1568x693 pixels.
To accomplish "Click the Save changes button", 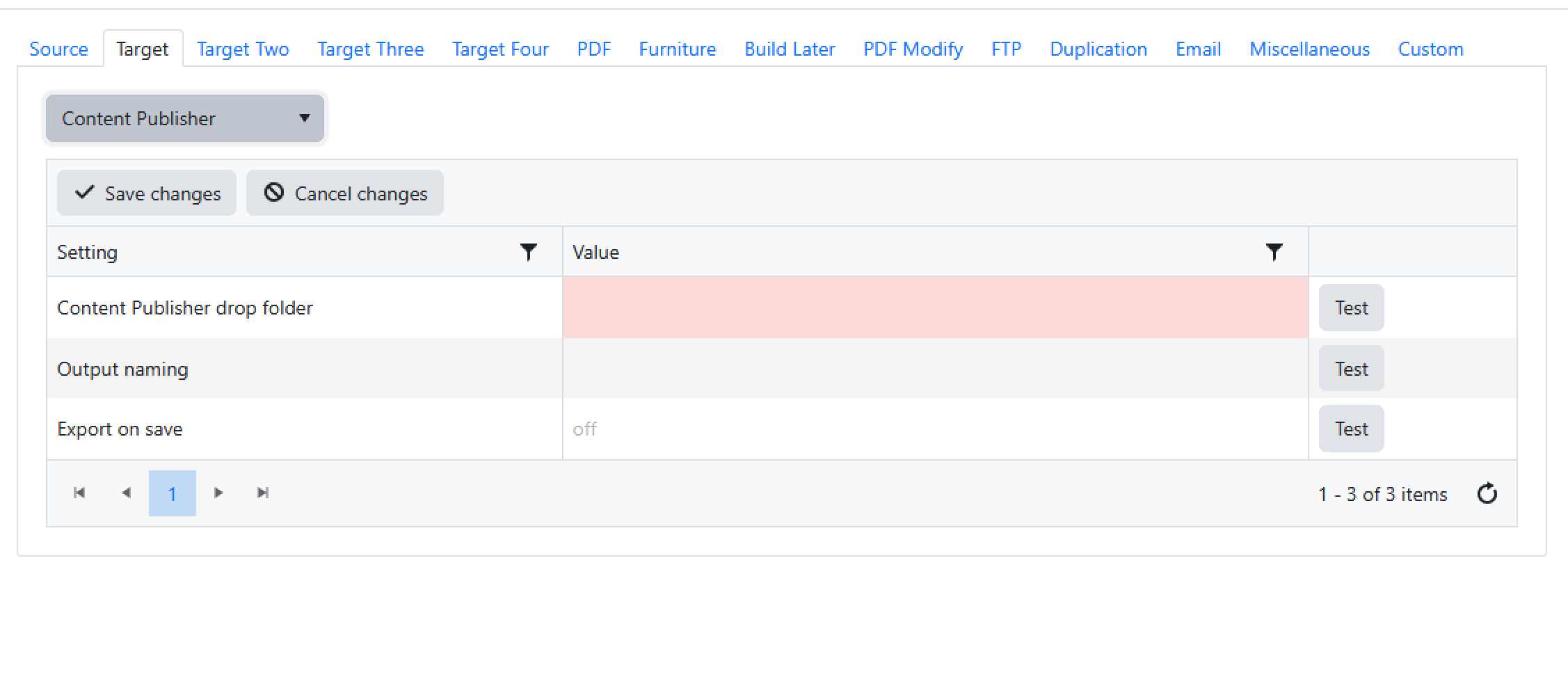I will click(147, 193).
